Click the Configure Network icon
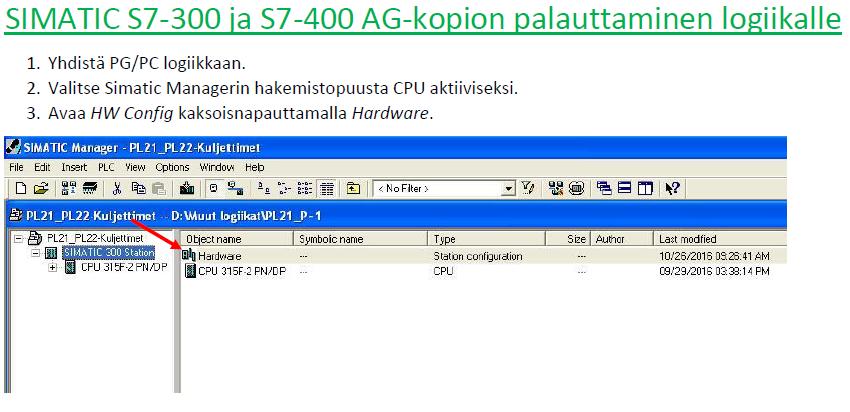 point(556,188)
